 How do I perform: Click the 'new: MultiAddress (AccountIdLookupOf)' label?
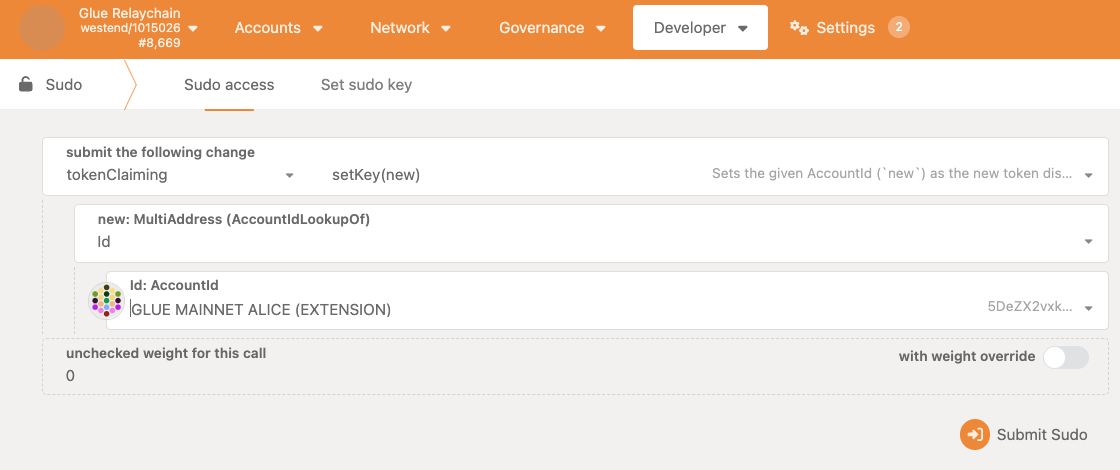click(234, 219)
